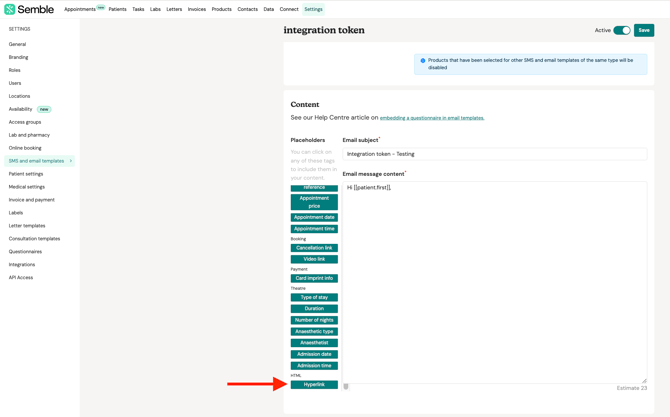Open the Contacts menu item

pos(247,9)
